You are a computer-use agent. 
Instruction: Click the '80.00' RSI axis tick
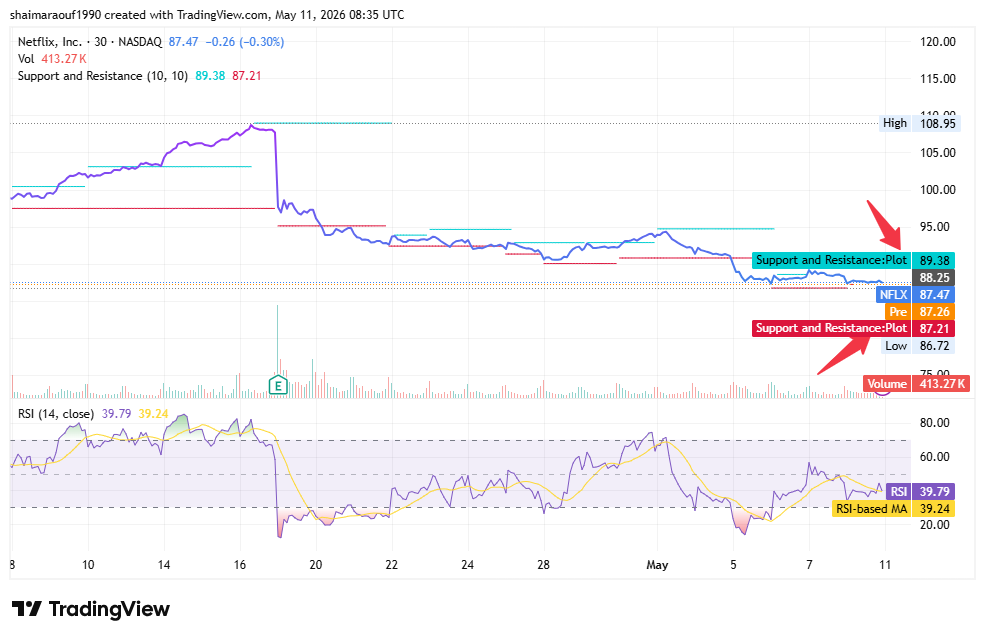point(934,423)
